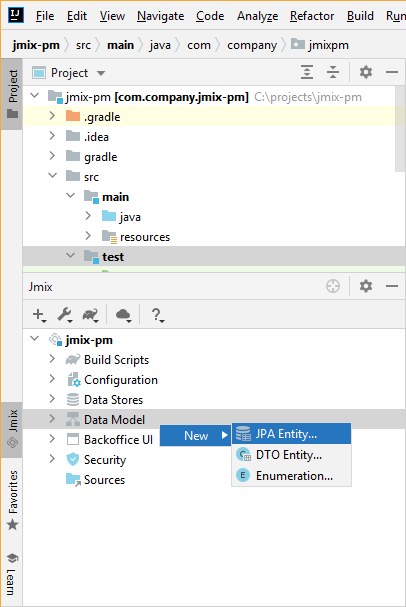
Task: Click the Jmix plus New button
Action: click(x=39, y=315)
